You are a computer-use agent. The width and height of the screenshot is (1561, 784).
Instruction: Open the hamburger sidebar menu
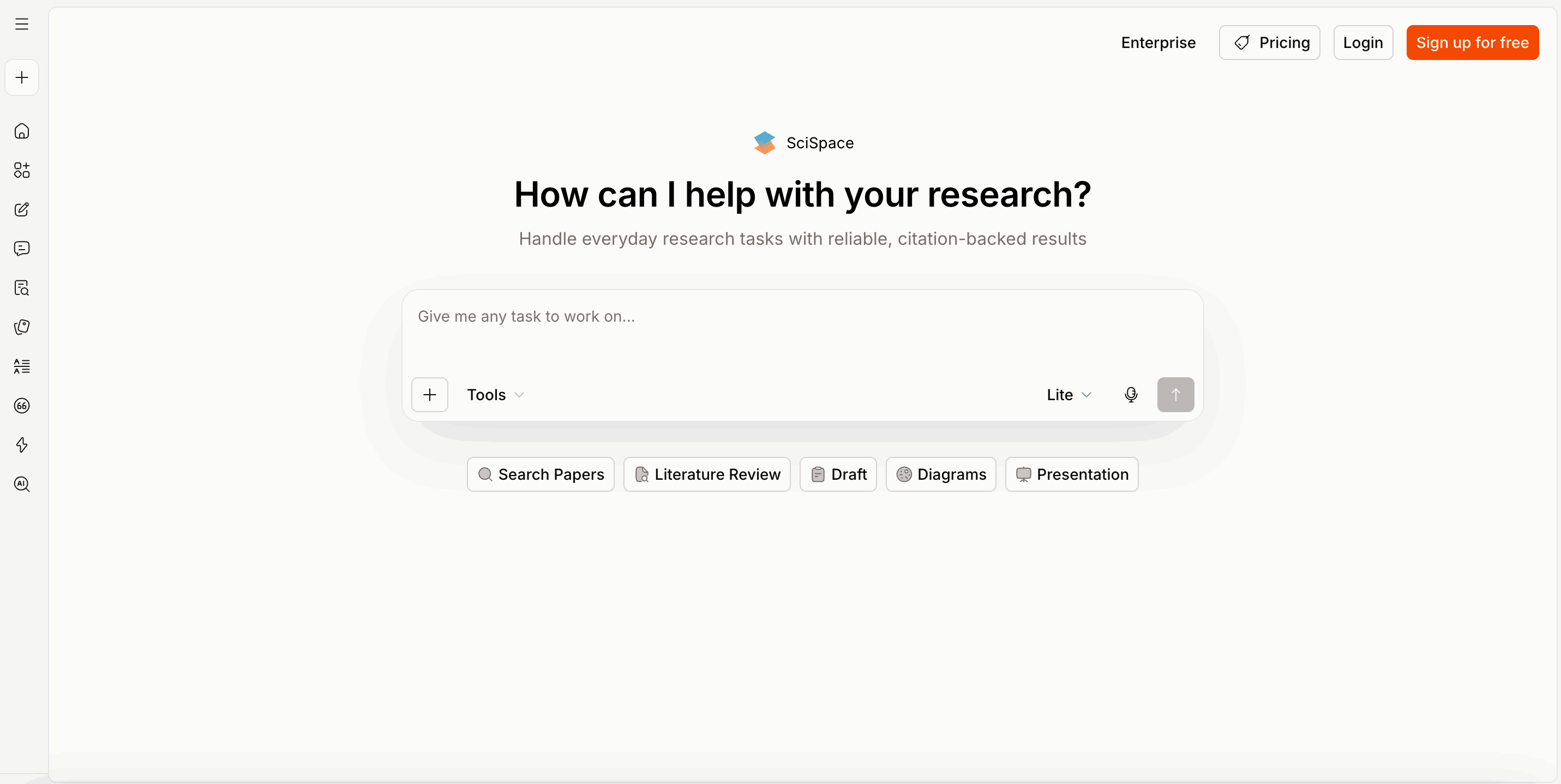pos(22,24)
